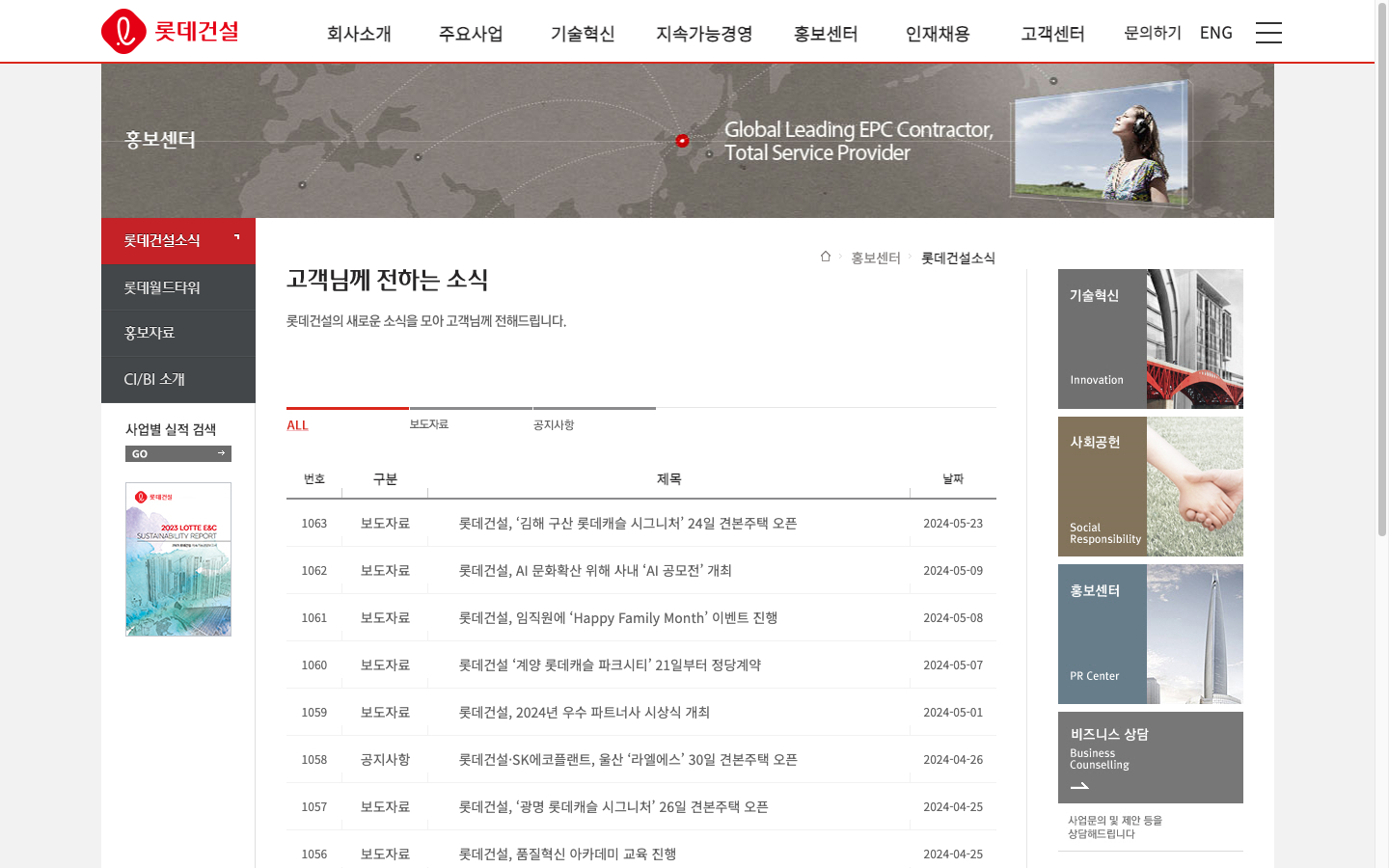
Task: Open the 김해 구산 롯데캐슬 시그니처 article
Action: 628,523
